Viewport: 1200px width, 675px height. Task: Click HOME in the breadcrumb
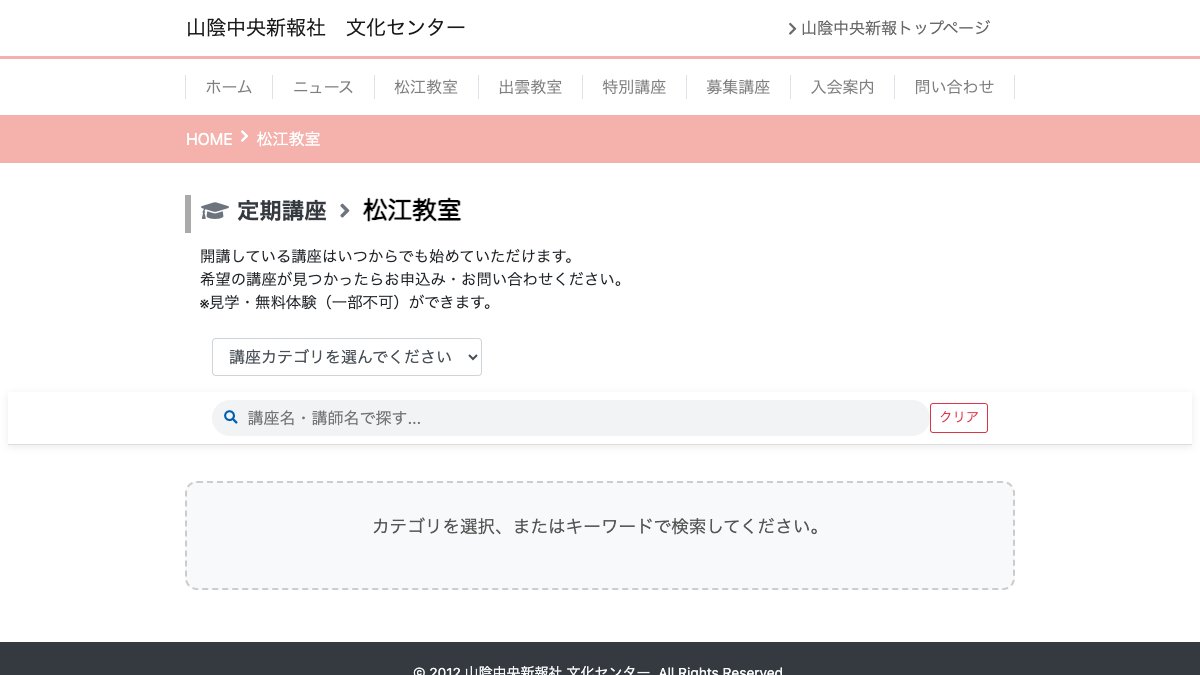209,139
